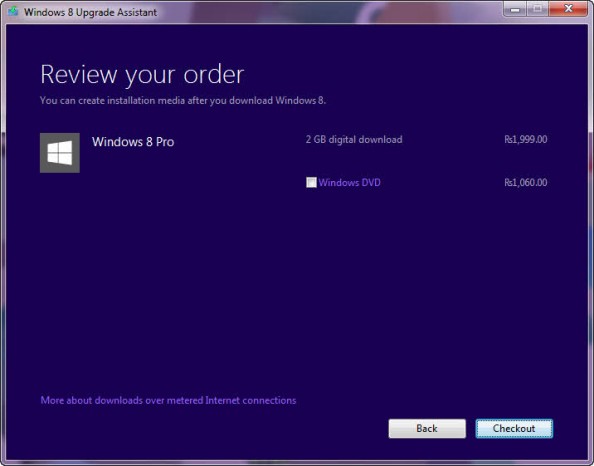The image size is (594, 466).
Task: Select the Windows 8 Pro product name
Action: click(133, 142)
